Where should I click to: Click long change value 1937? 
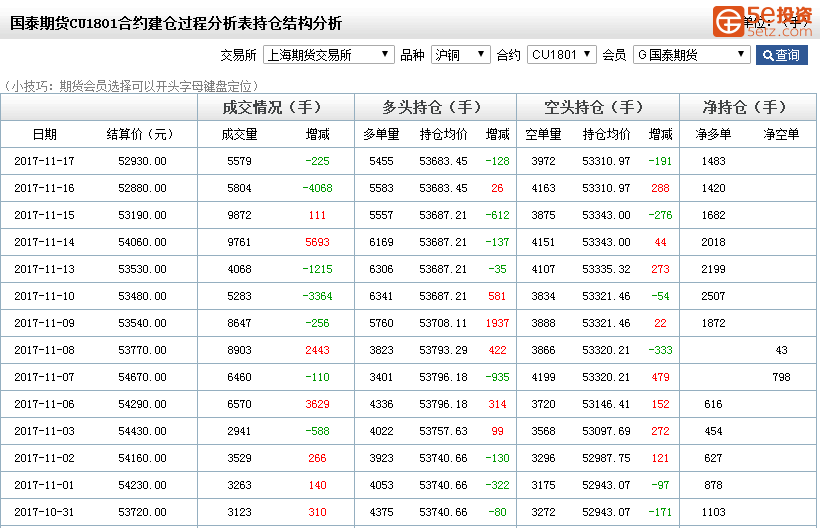point(497,323)
